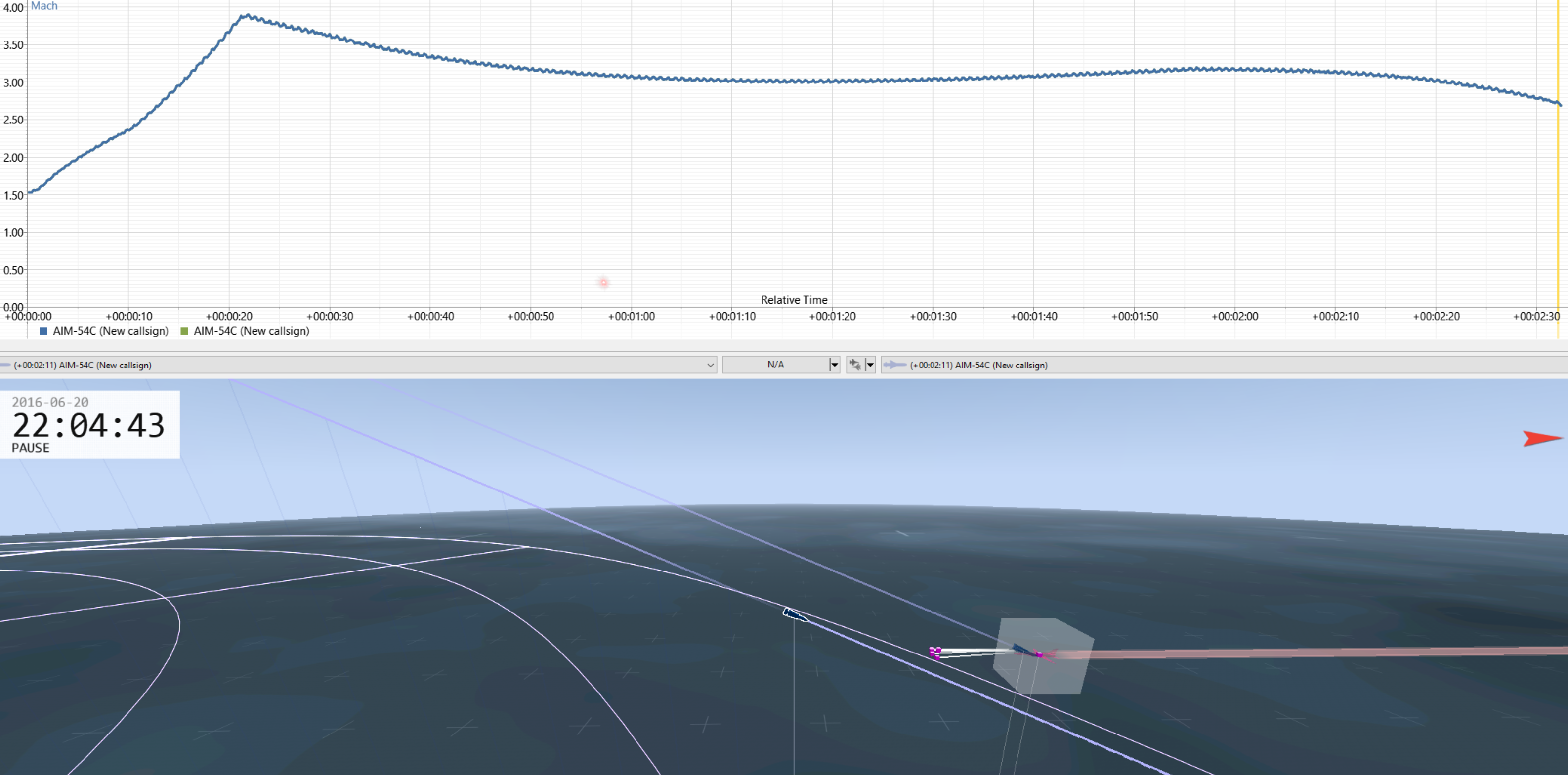
Task: Open the primary object AIM-54C selection dropdown
Action: [710, 365]
